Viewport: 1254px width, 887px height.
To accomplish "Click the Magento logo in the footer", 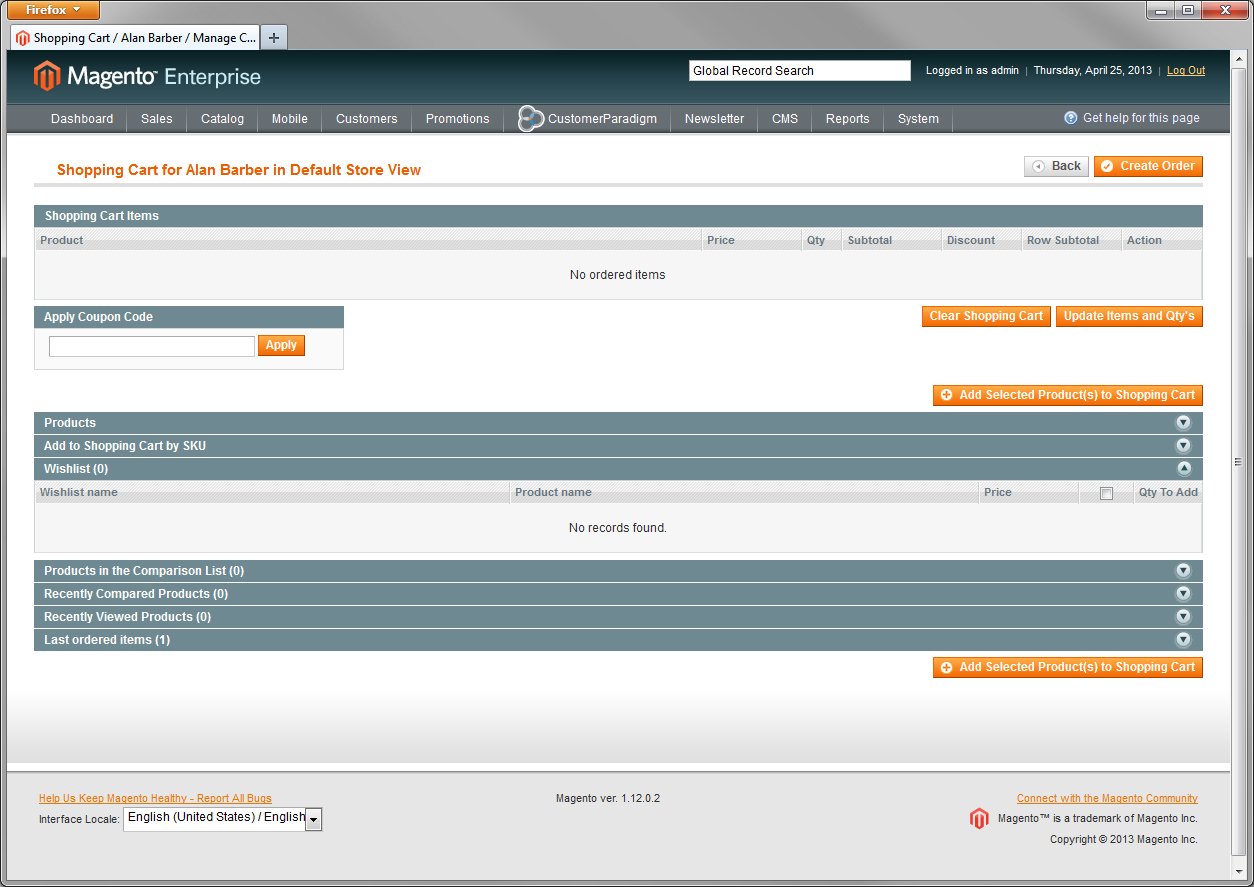I will click(x=979, y=819).
